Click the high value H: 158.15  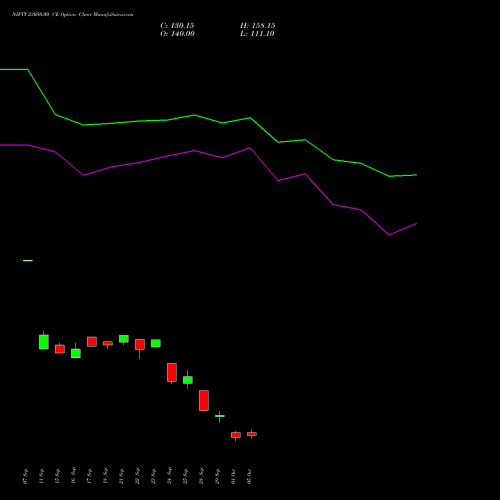tap(258, 26)
